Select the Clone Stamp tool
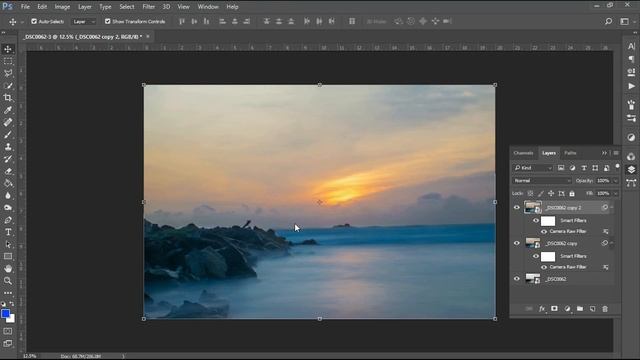 [x=8, y=147]
